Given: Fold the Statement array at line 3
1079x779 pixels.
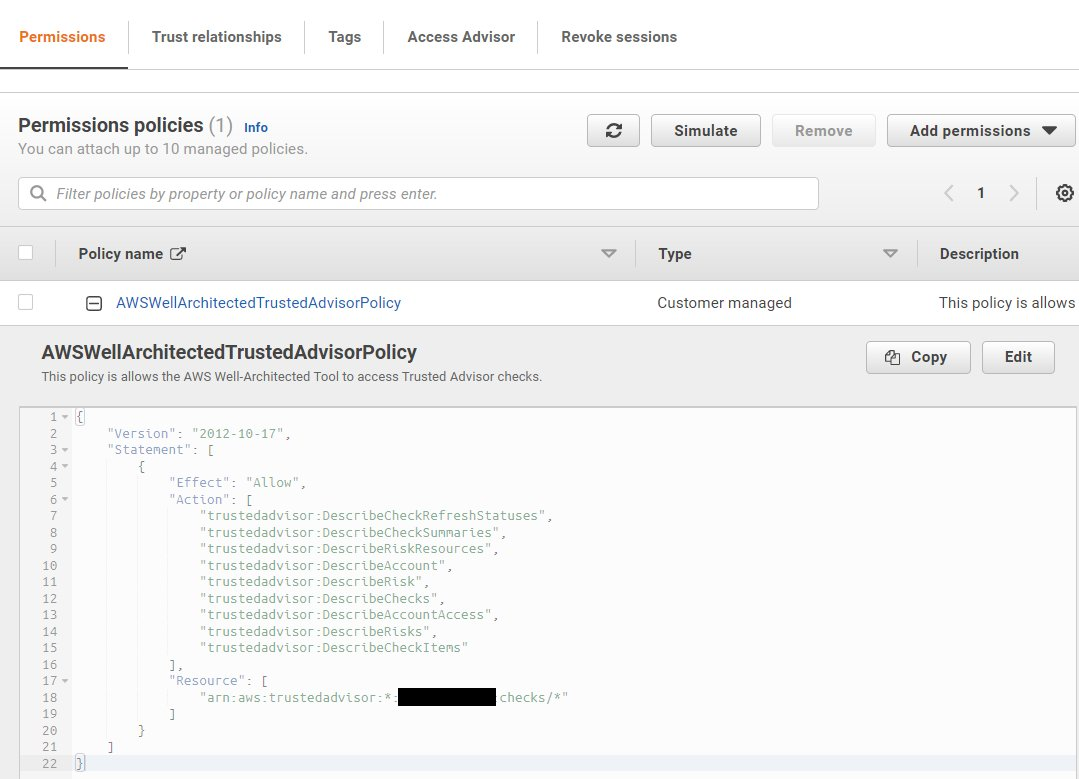Looking at the screenshot, I should click(65, 450).
